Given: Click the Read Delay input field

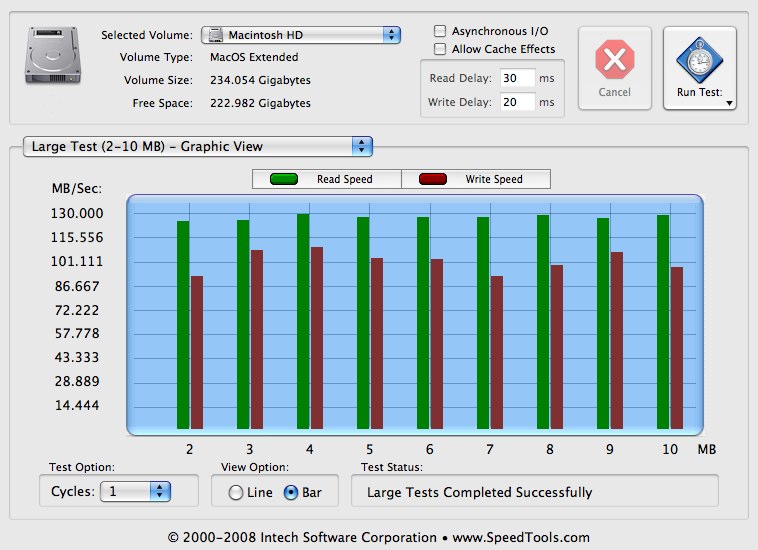Looking at the screenshot, I should [x=517, y=78].
